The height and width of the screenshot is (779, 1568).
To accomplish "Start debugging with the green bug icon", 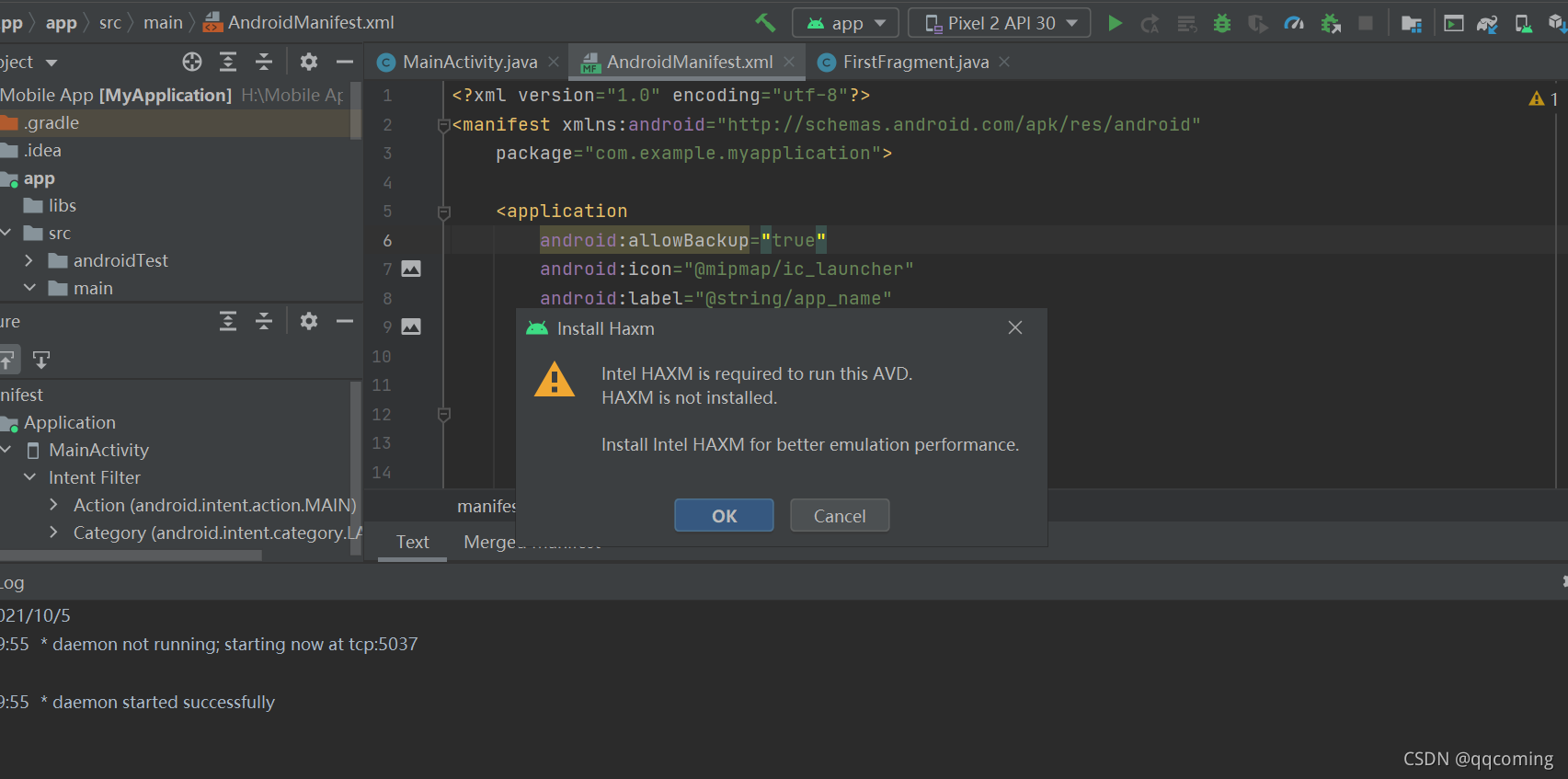I will click(x=1222, y=23).
